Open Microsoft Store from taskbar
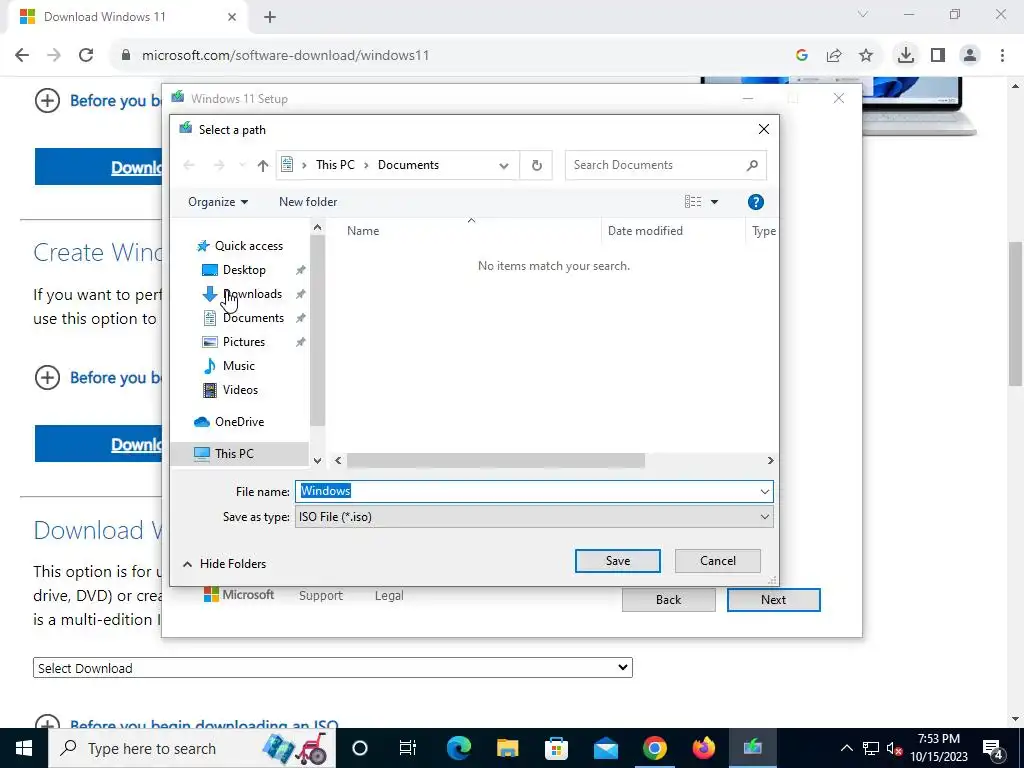 pyautogui.click(x=556, y=748)
